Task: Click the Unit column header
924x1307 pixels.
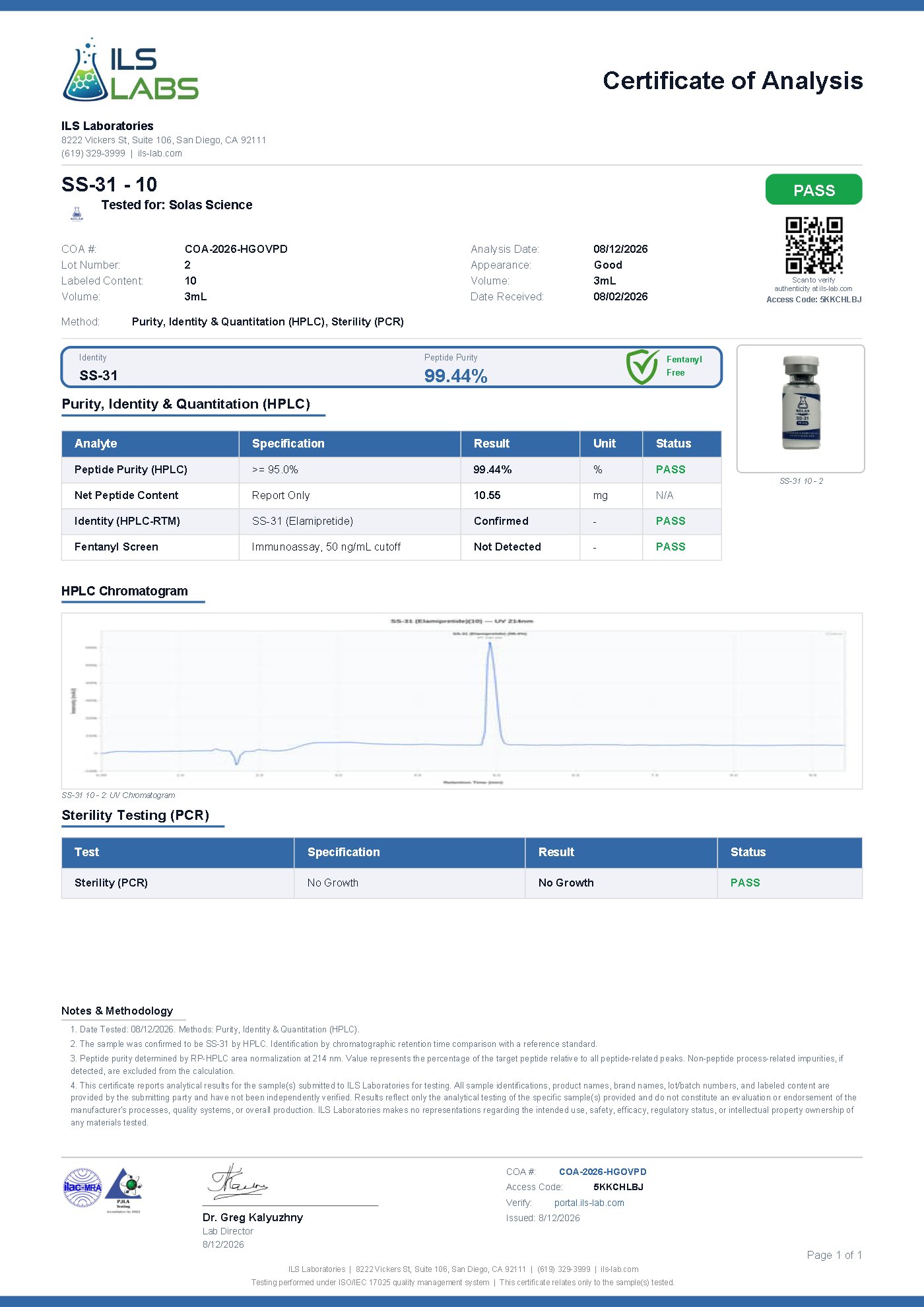Action: pyautogui.click(x=605, y=444)
